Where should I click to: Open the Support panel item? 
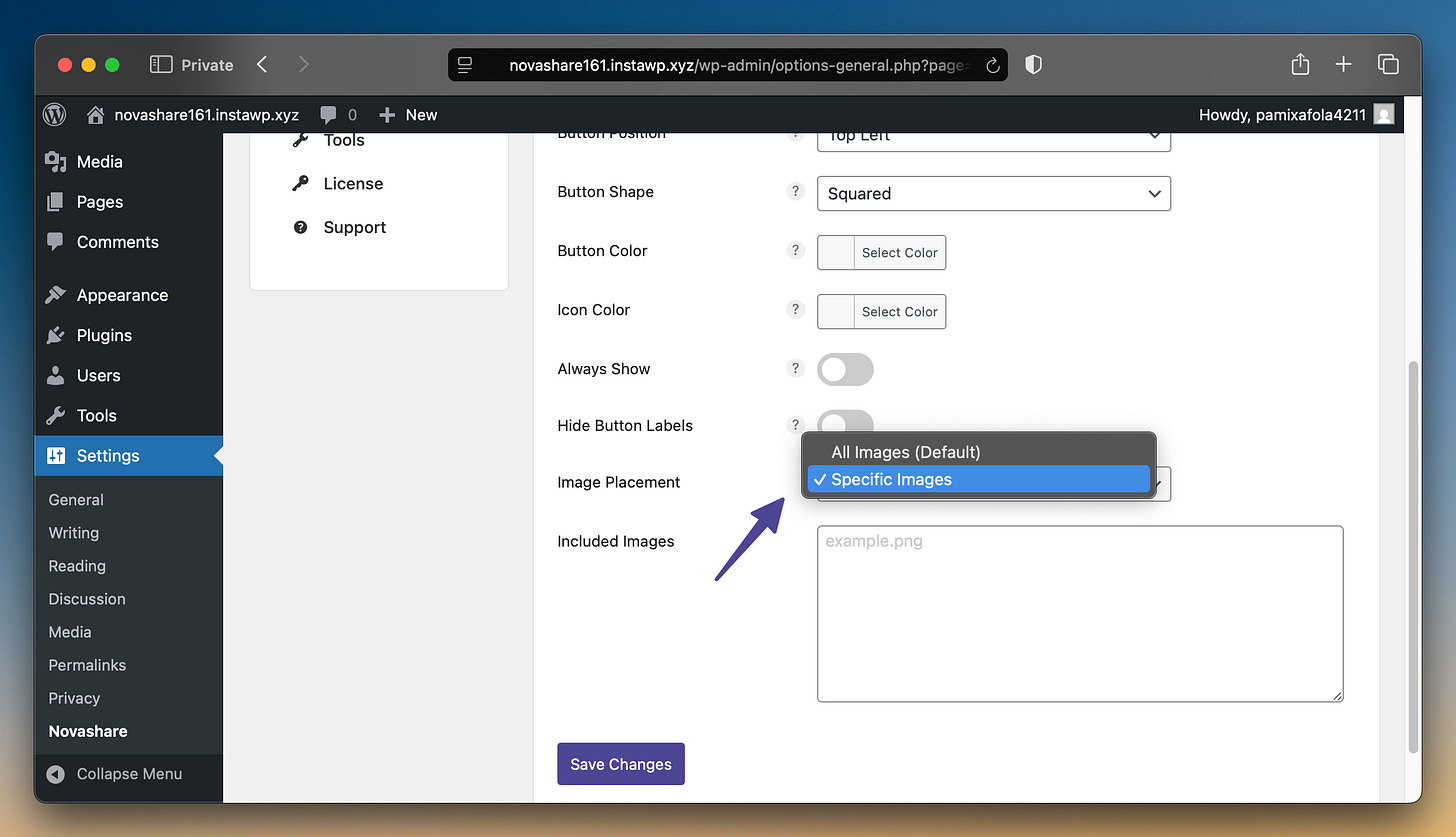354,228
